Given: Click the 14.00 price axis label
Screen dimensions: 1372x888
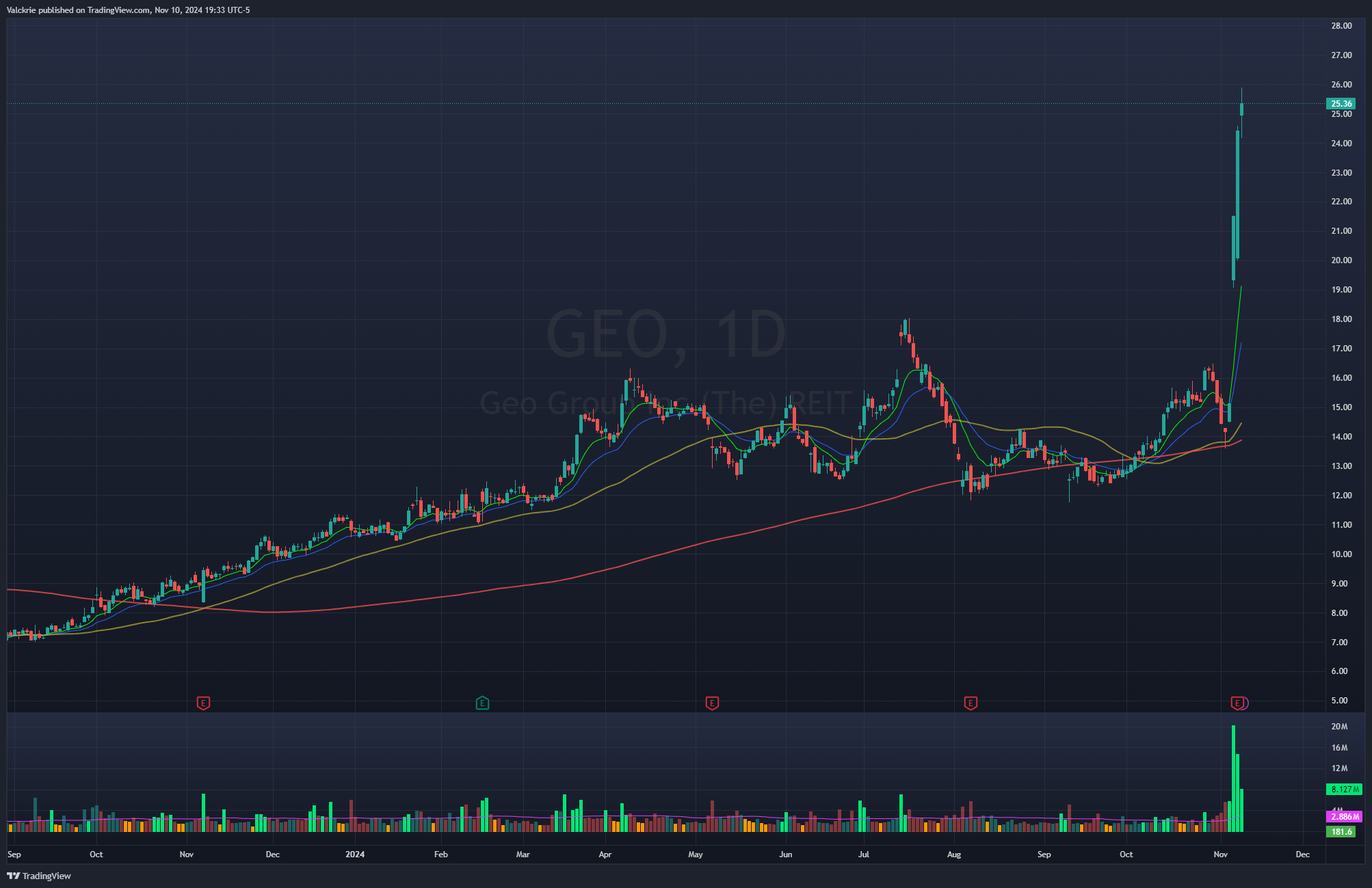Looking at the screenshot, I should tap(1341, 437).
